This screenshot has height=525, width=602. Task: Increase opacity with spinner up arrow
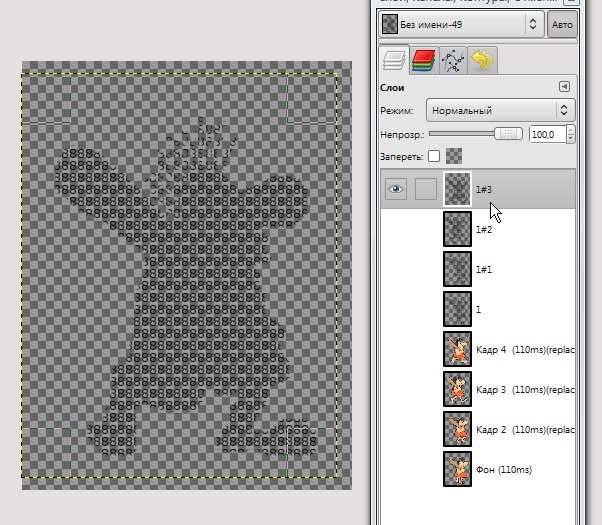pos(571,130)
